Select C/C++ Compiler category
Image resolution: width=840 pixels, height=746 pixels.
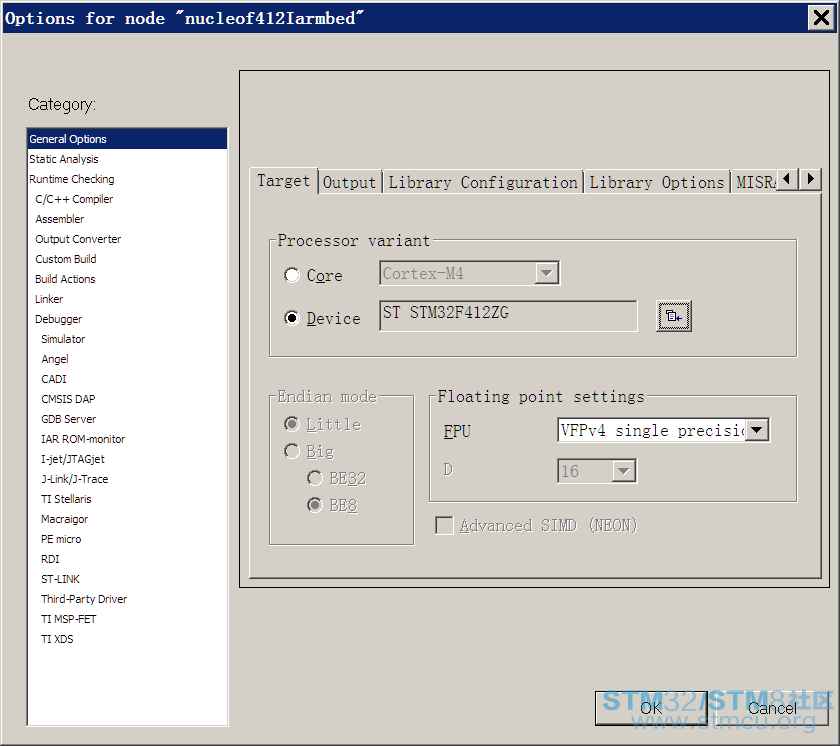[128, 199]
